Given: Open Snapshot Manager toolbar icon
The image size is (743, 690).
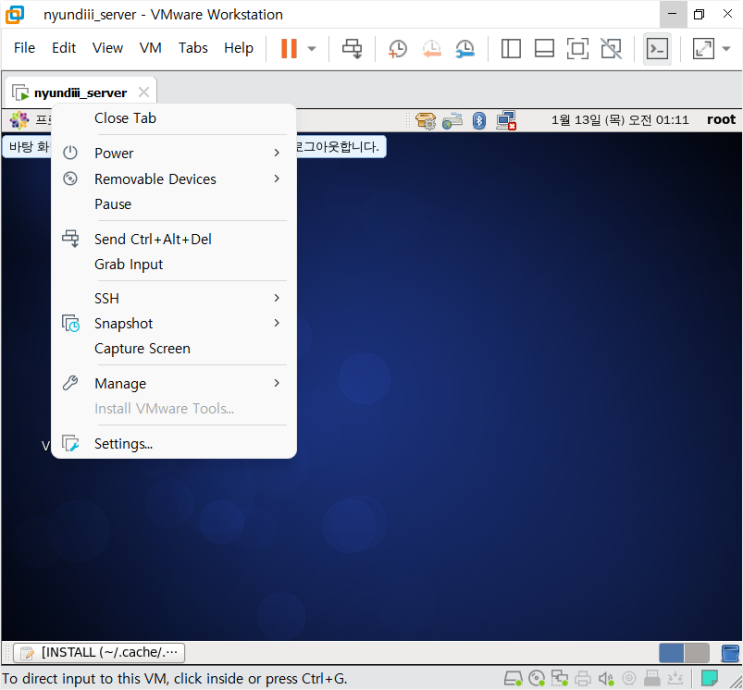Looking at the screenshot, I should pos(465,48).
